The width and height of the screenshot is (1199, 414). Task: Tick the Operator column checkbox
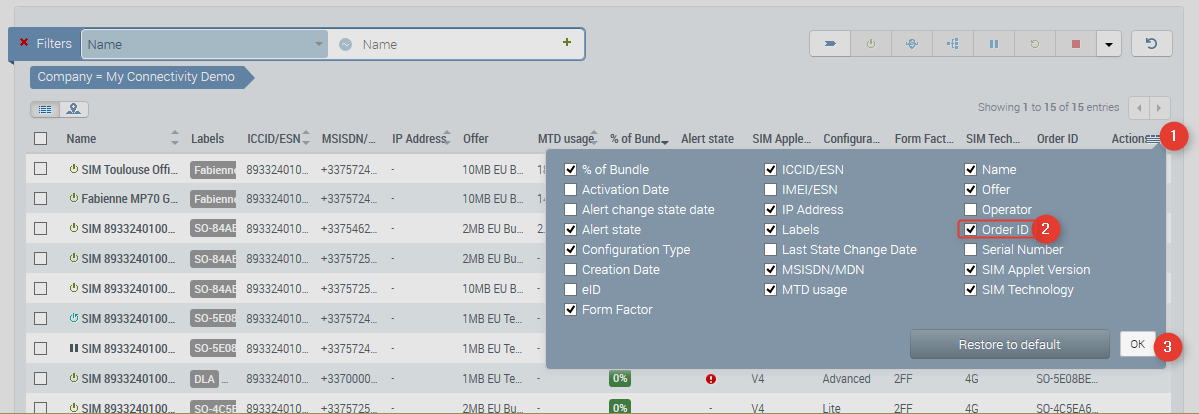coord(971,210)
